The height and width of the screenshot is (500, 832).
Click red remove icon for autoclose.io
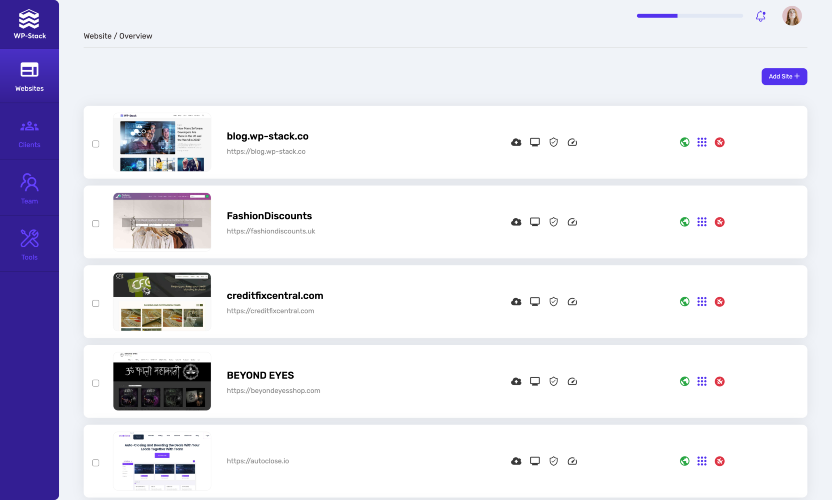pos(720,461)
